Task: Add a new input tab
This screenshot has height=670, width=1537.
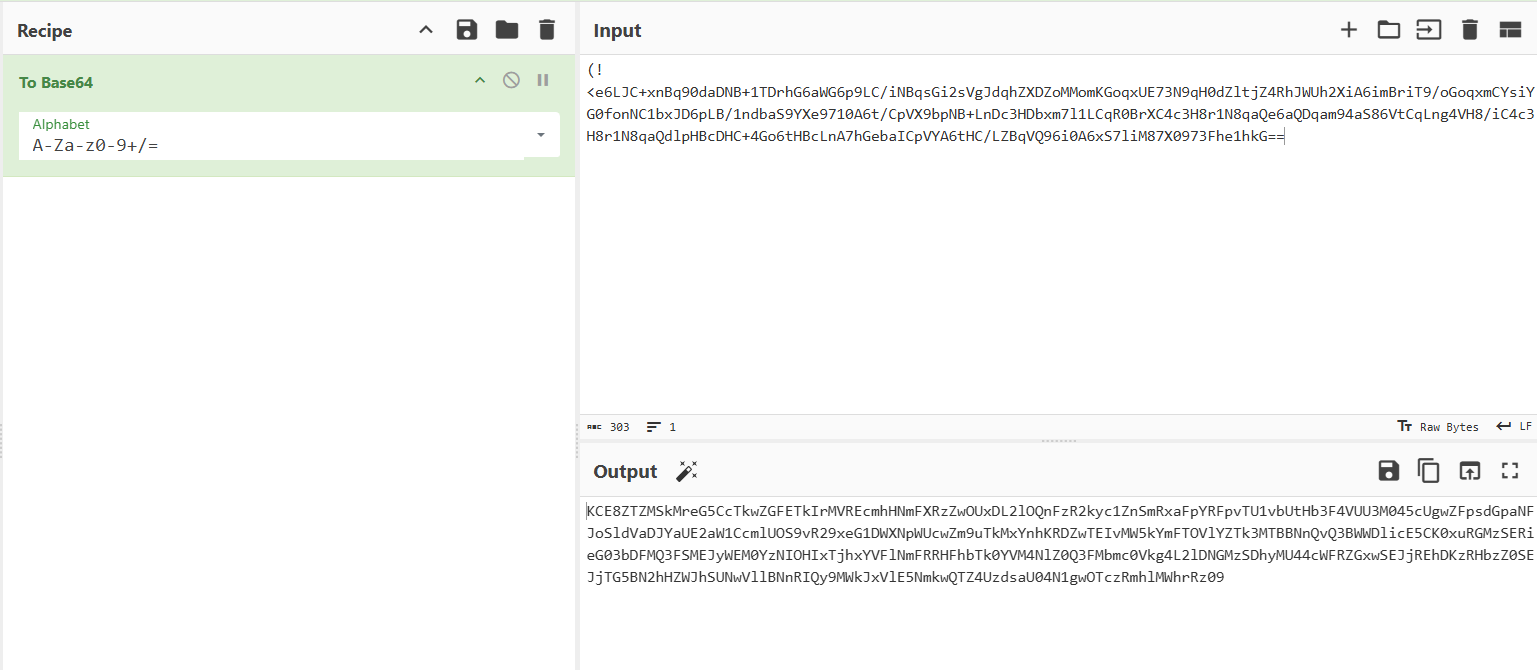Action: [x=1349, y=30]
